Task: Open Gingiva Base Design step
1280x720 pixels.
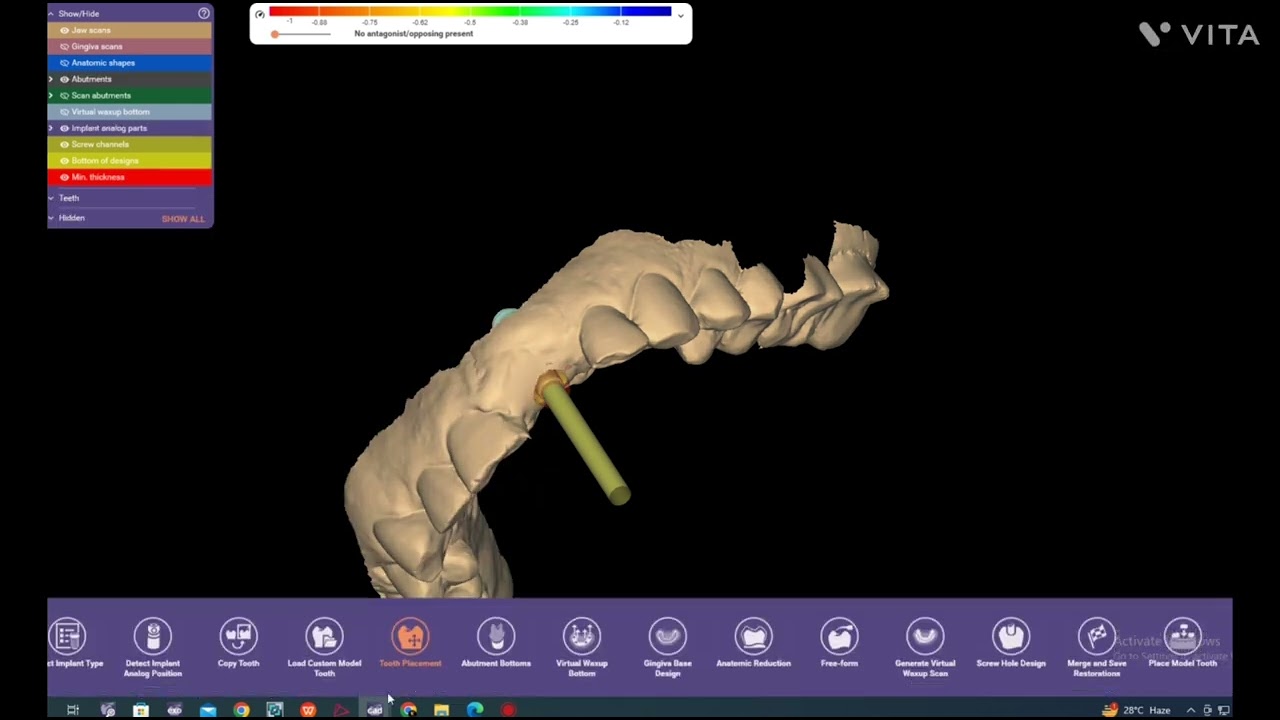Action: 668,647
